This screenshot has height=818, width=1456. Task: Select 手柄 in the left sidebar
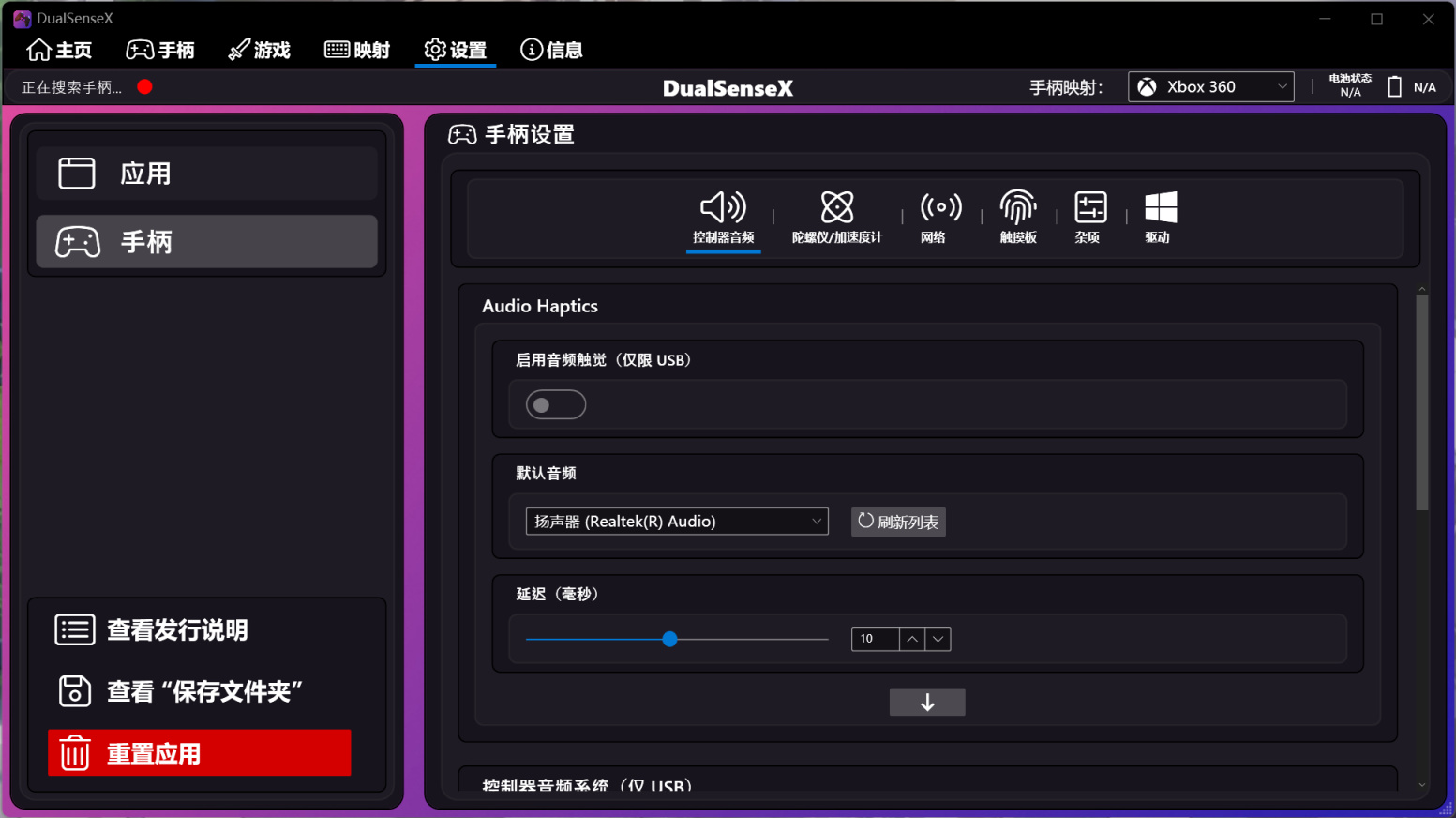pyautogui.click(x=207, y=242)
